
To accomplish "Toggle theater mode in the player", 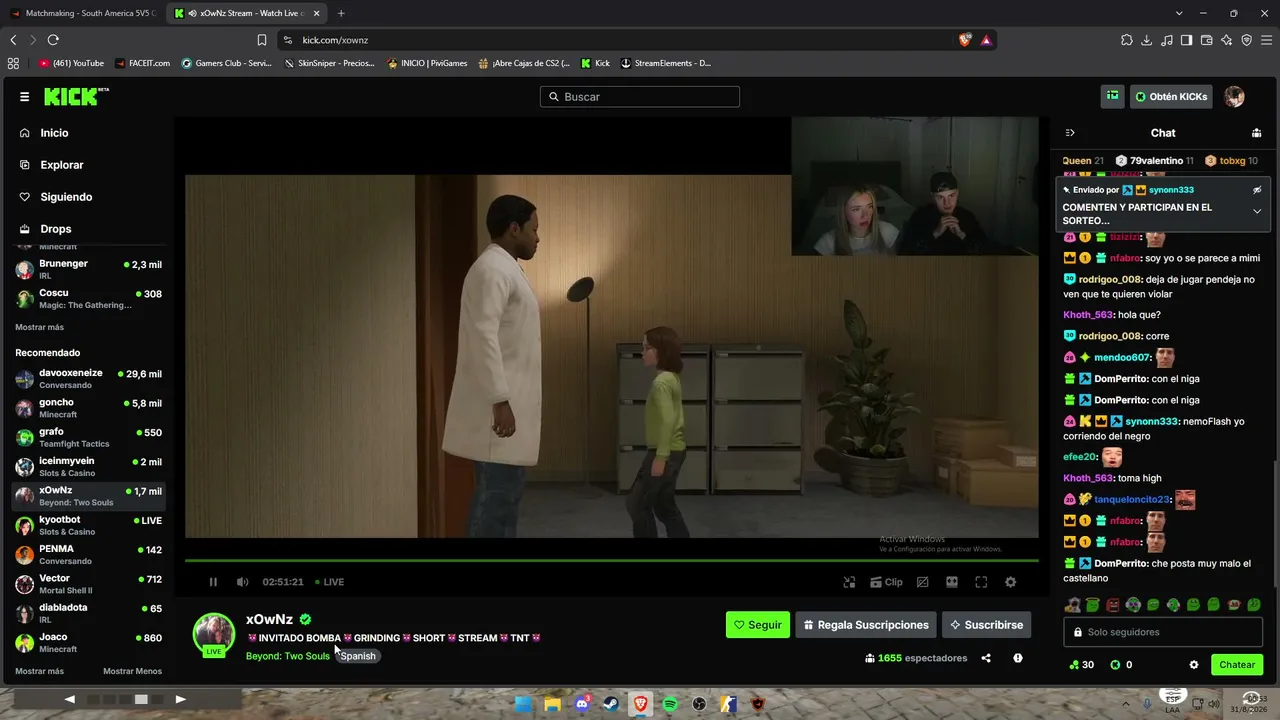I will [x=952, y=582].
